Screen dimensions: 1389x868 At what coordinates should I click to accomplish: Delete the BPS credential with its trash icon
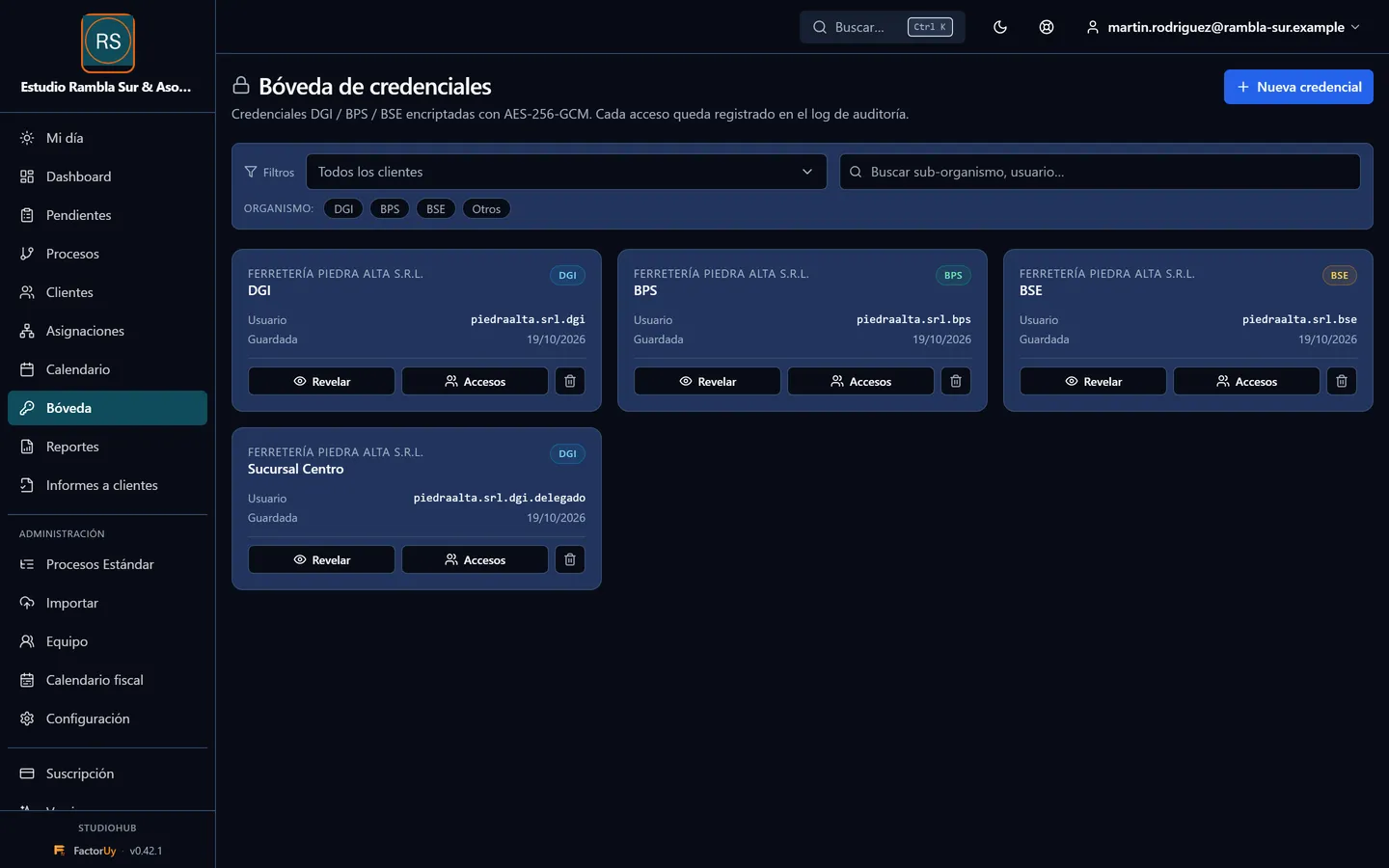(x=956, y=381)
